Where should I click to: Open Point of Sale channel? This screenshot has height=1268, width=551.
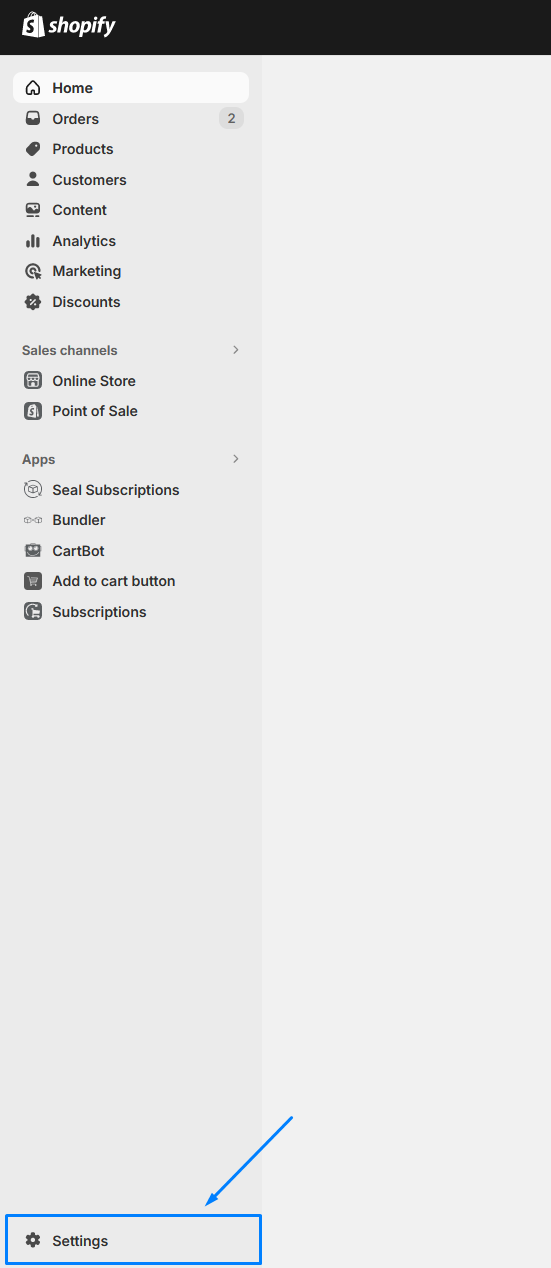pyautogui.click(x=131, y=411)
